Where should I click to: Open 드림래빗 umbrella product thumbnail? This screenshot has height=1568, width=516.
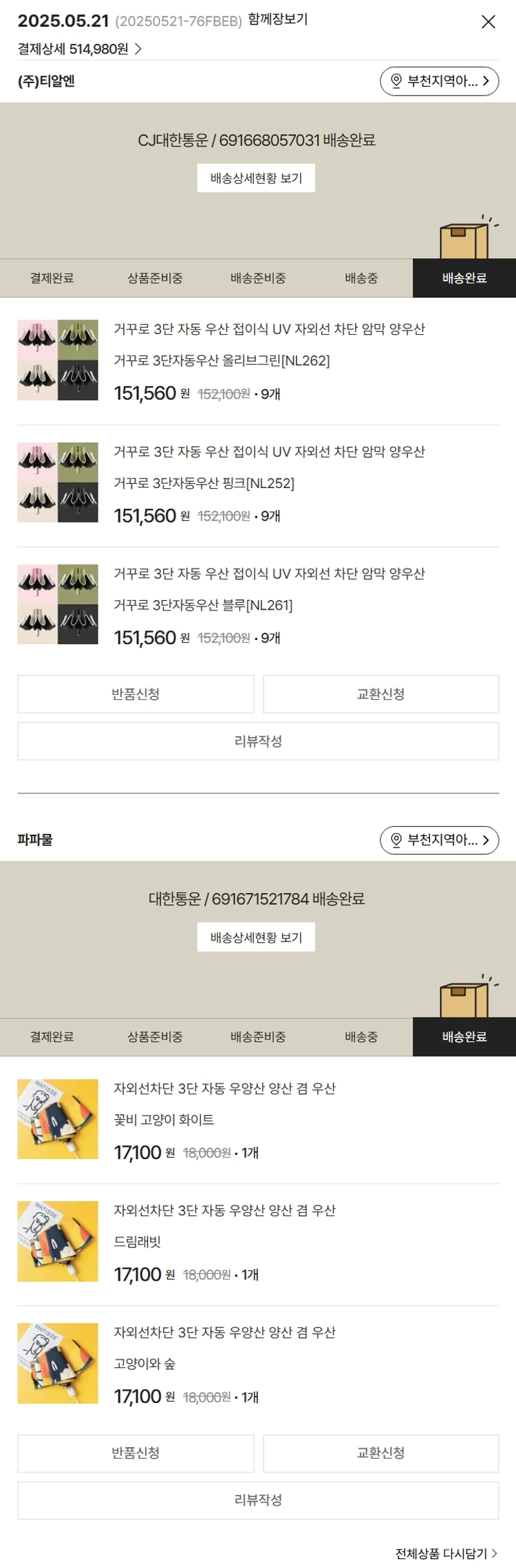click(x=58, y=1241)
